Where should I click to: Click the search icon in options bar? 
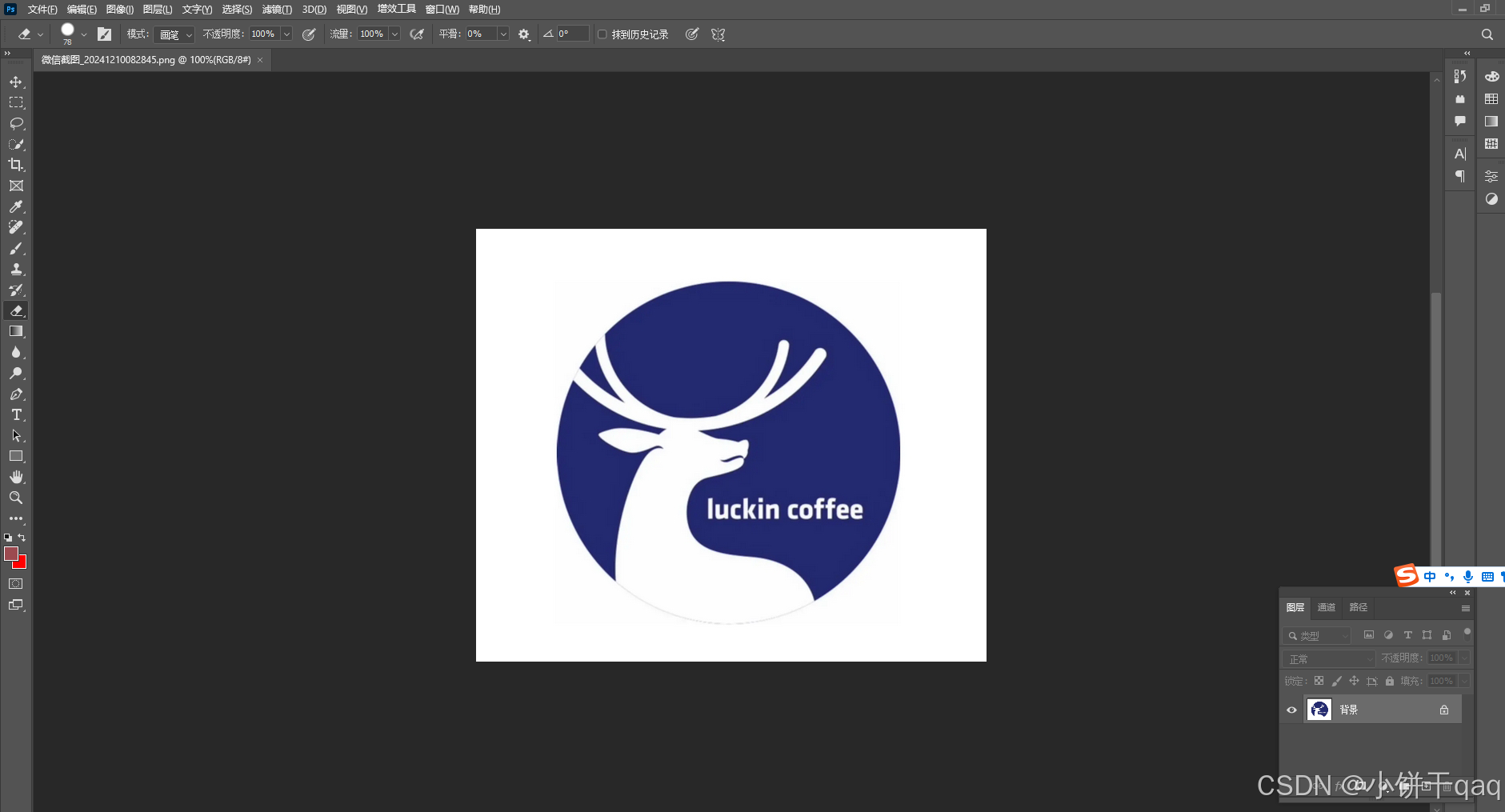click(x=1487, y=34)
